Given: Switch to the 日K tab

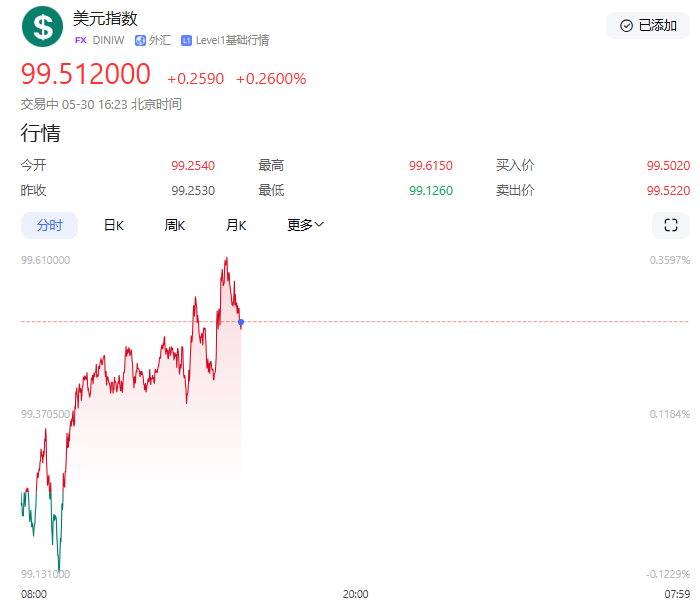Looking at the screenshot, I should click(x=113, y=225).
